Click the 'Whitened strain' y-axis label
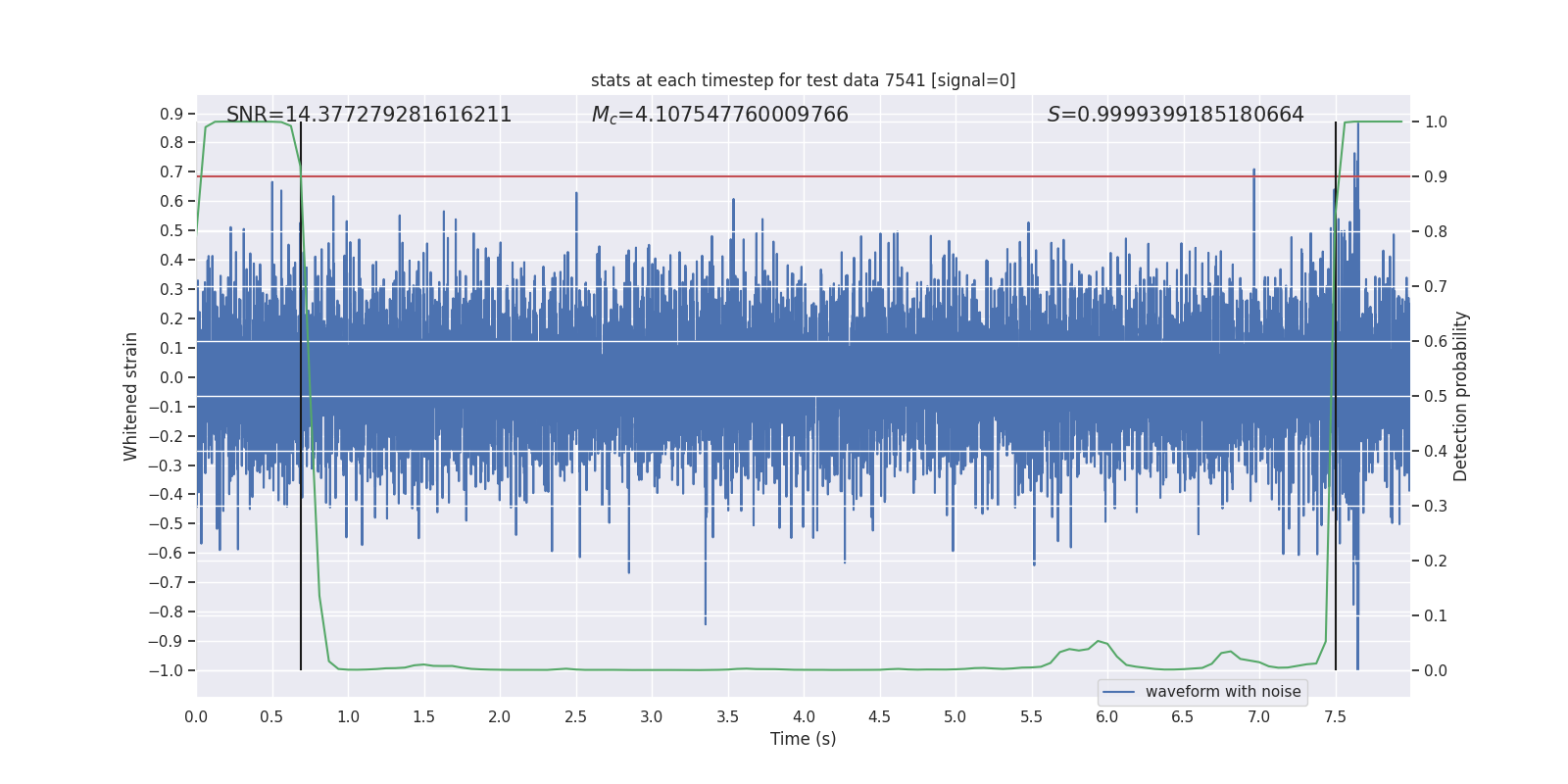Image resolution: width=1568 pixels, height=784 pixels. point(131,396)
